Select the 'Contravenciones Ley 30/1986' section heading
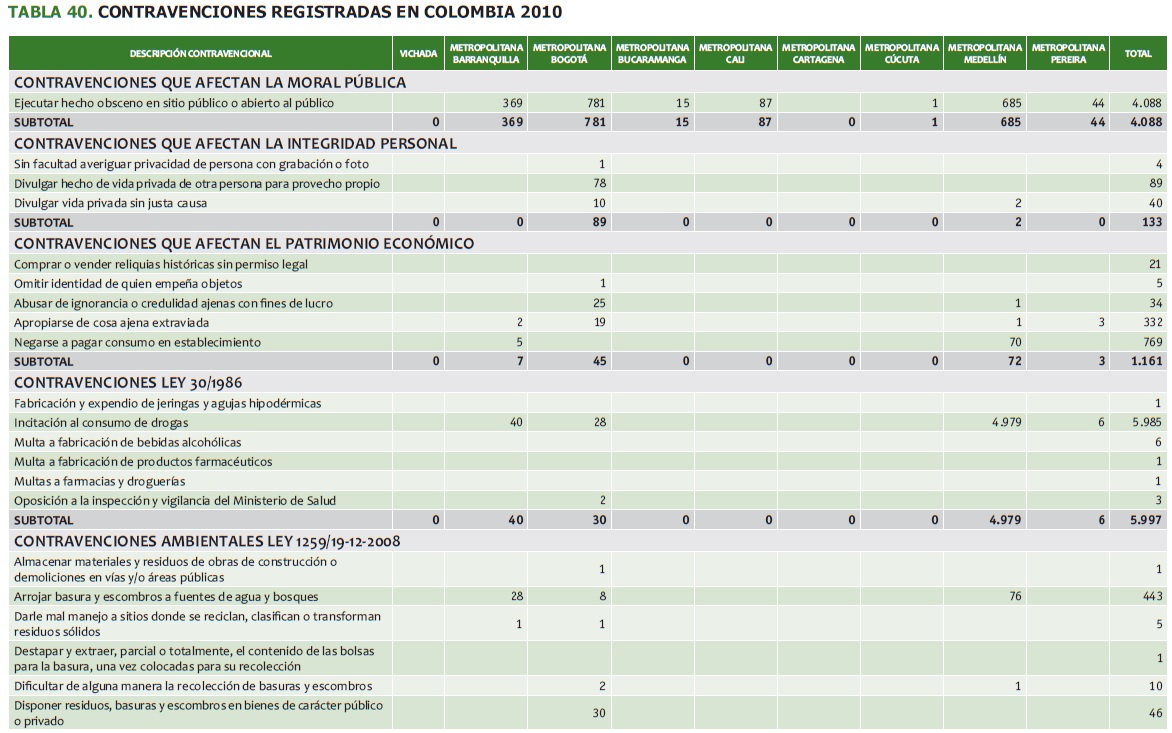 [x=128, y=382]
